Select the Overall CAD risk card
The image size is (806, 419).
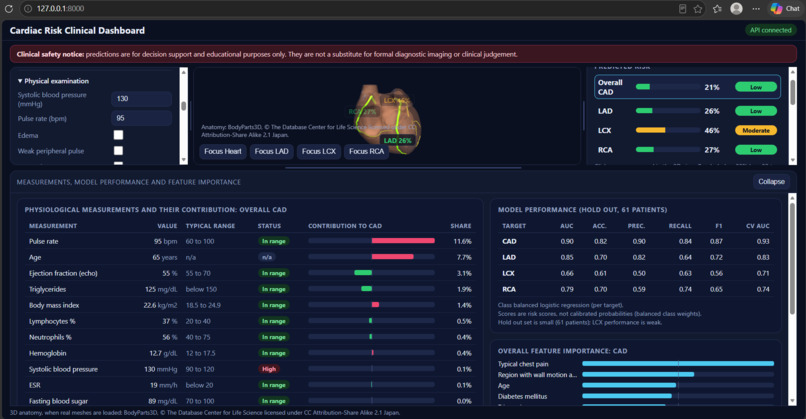click(x=688, y=87)
